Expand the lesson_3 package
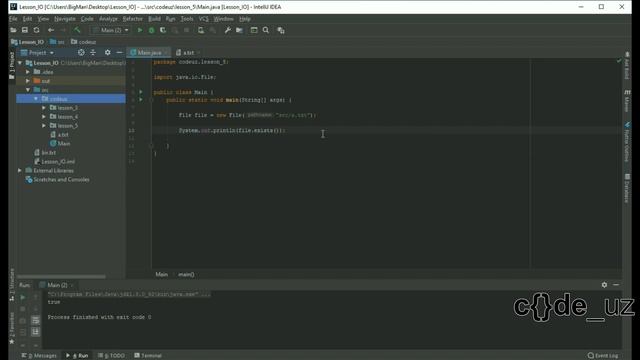This screenshot has width=640, height=360. click(x=44, y=108)
